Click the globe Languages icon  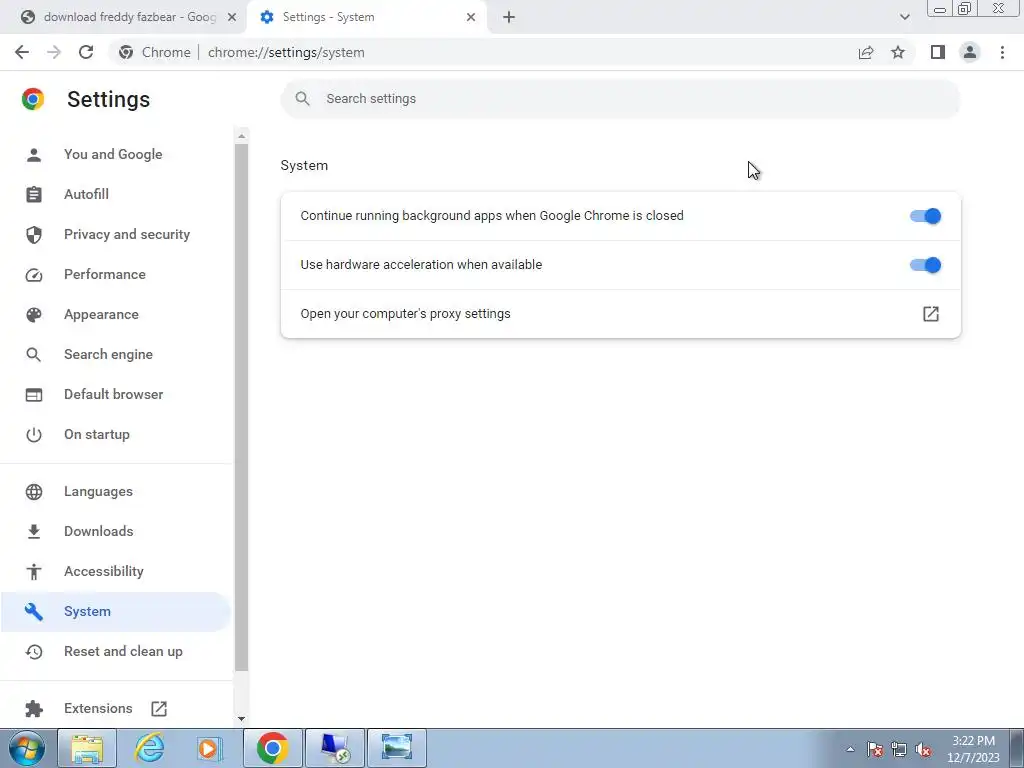33,492
